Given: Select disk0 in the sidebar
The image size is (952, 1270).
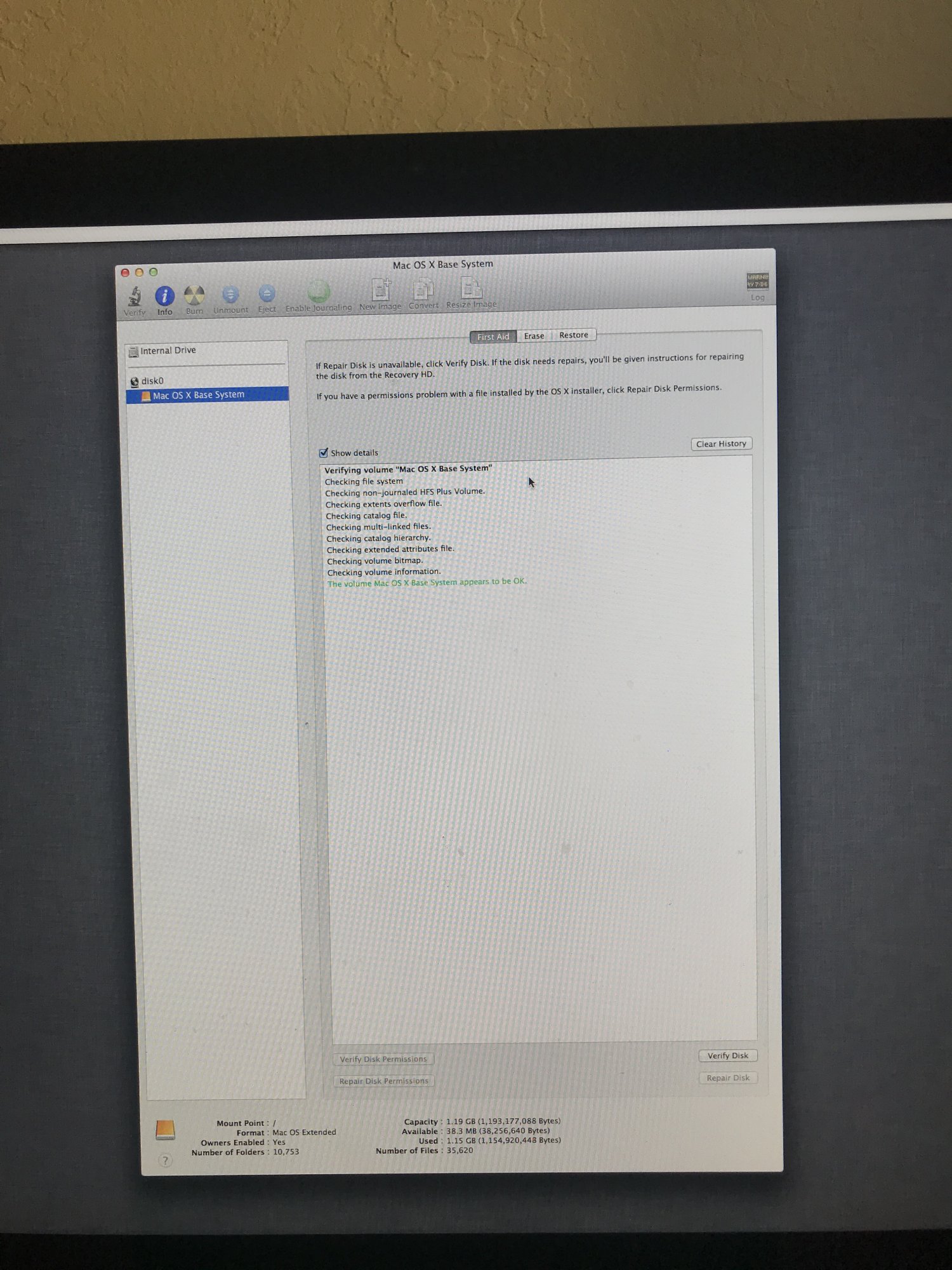Looking at the screenshot, I should pos(152,381).
